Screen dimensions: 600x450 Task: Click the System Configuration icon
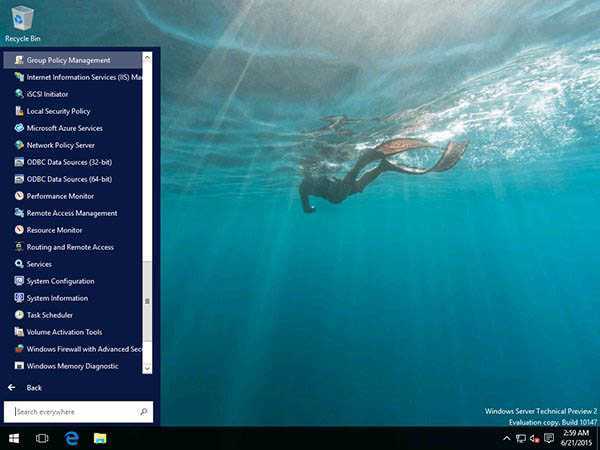click(x=19, y=281)
